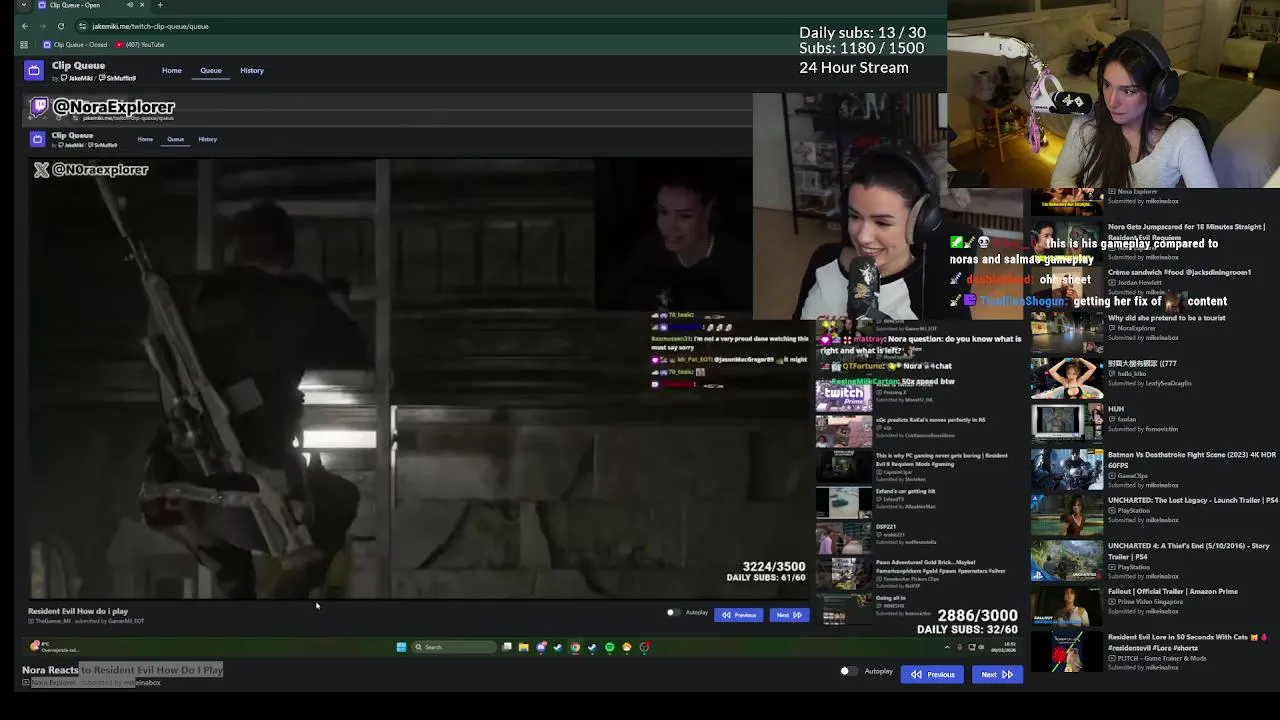Reload the page with the refresh icon

tap(61, 26)
